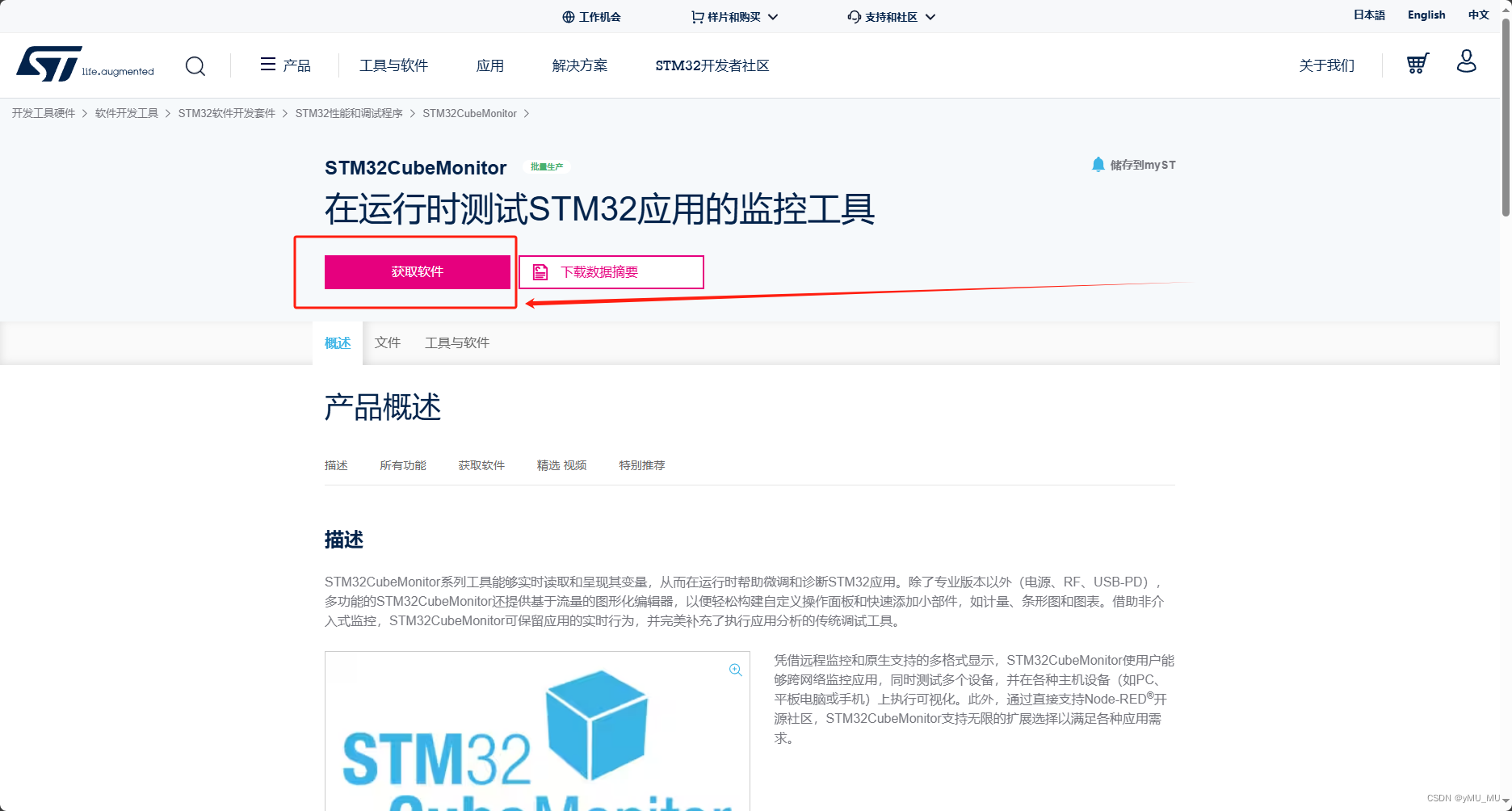Click the 下载数据摘要 button

point(611,271)
